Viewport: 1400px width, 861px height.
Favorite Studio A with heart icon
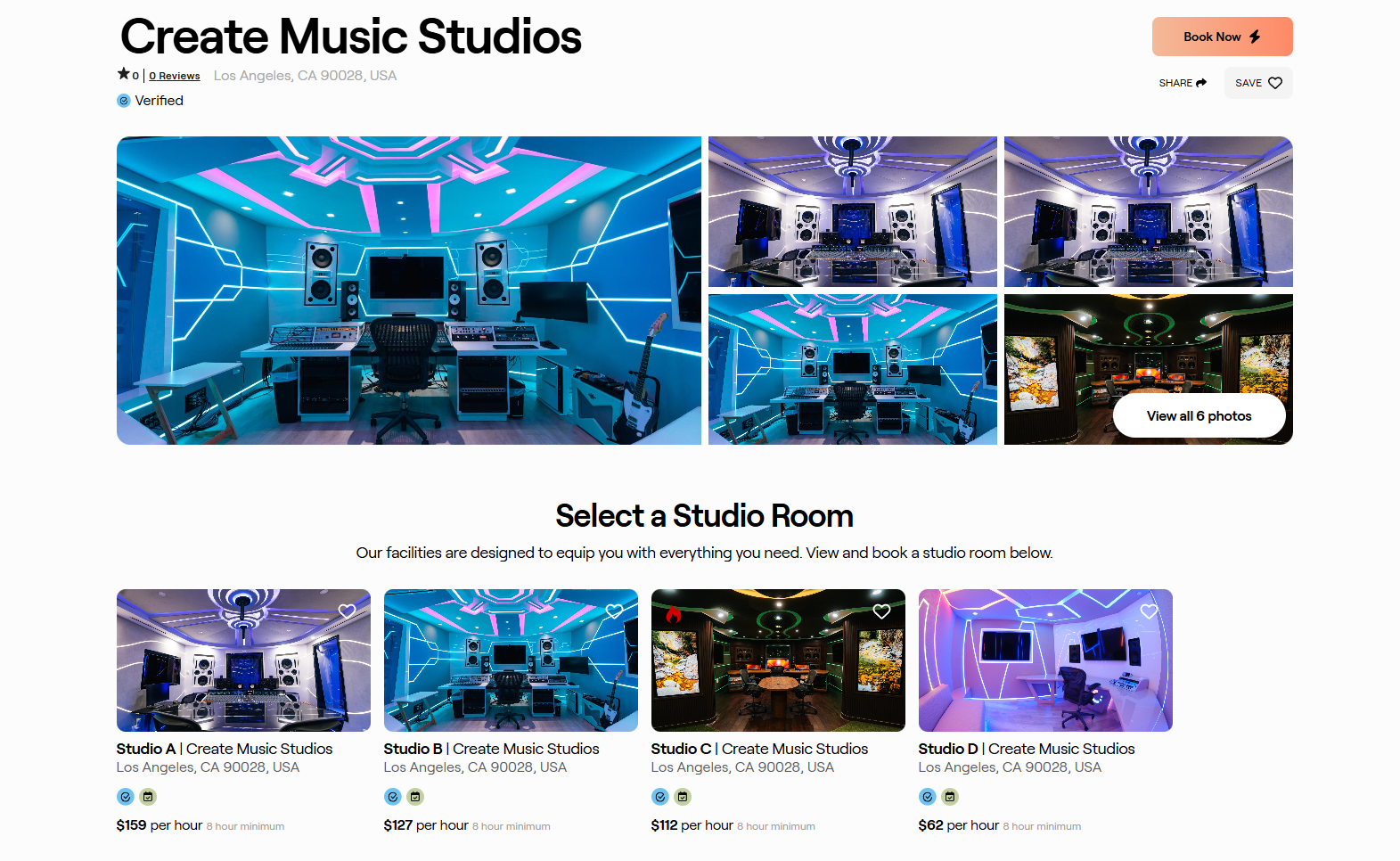pyautogui.click(x=347, y=611)
